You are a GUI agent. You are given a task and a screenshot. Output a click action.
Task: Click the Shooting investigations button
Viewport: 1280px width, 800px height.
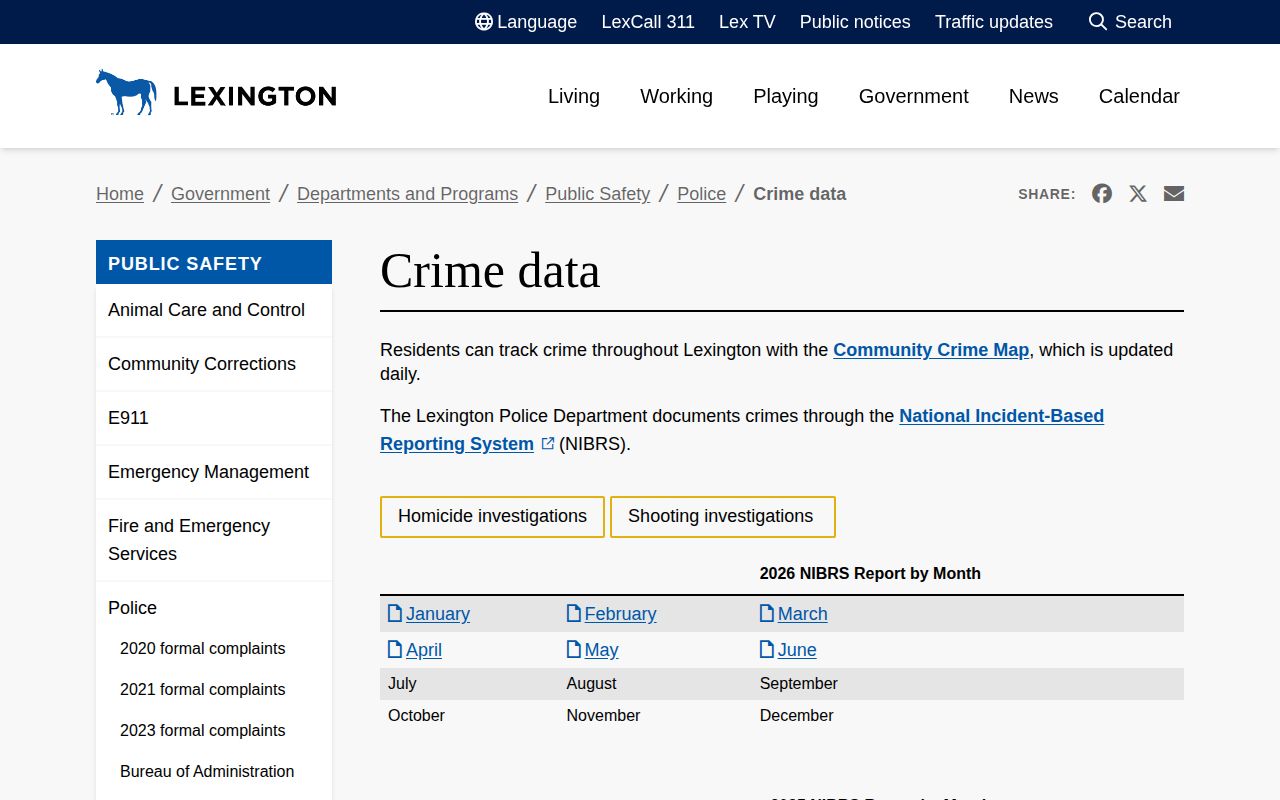(x=722, y=517)
